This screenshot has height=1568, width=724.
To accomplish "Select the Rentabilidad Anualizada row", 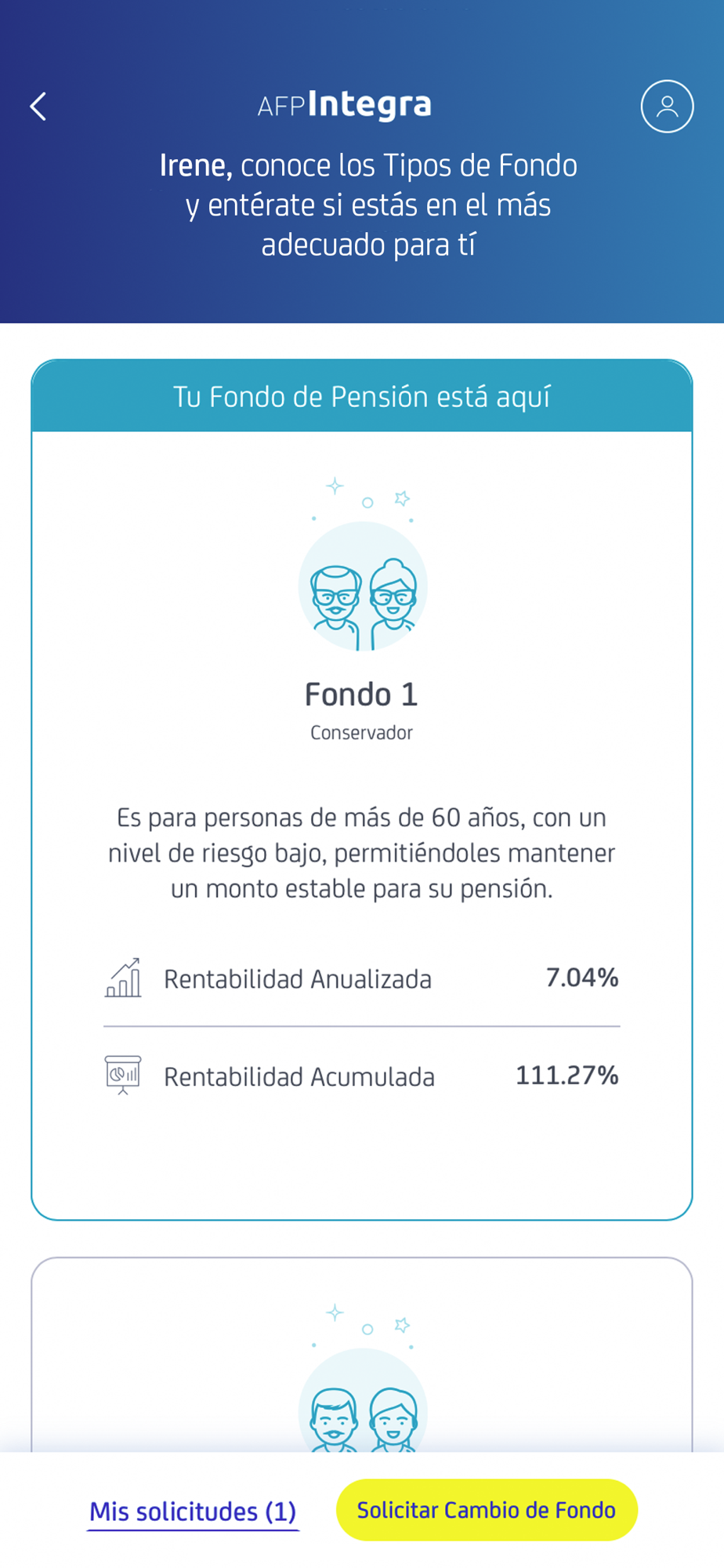I will pos(361,978).
